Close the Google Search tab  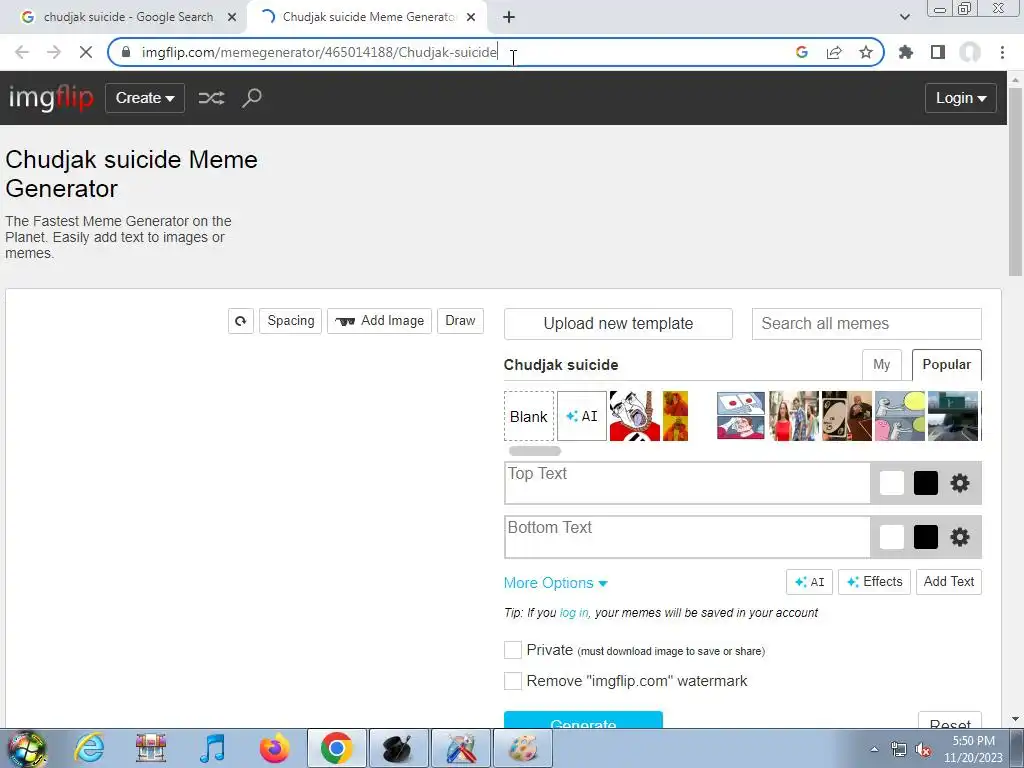(x=232, y=17)
